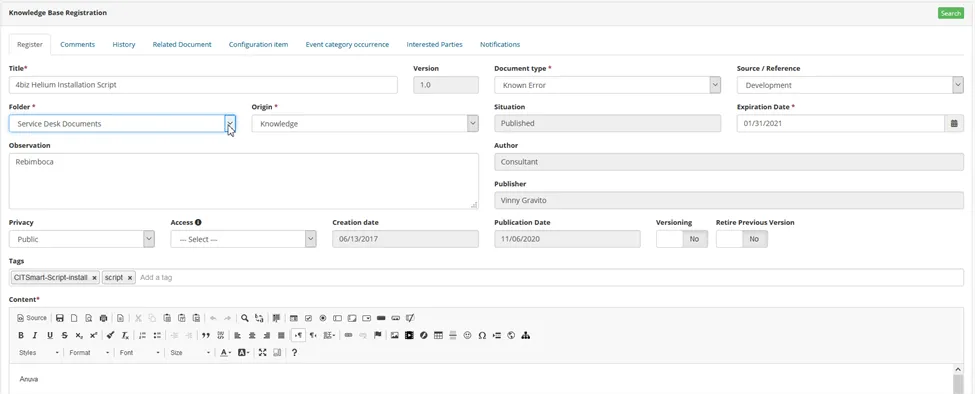Open the Find magnifier icon
975x394 pixels.
tap(245, 318)
